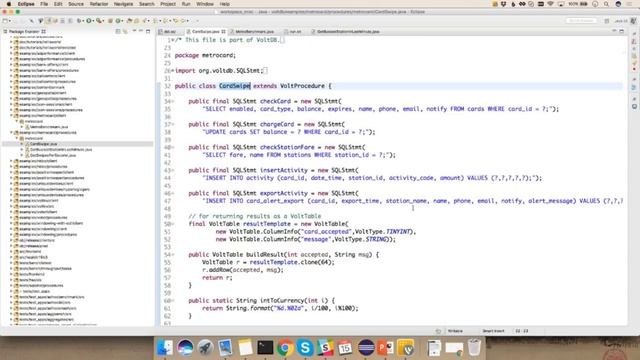640x360 pixels.
Task: Collapse buildResult method fold at line 54
Action: pyautogui.click(x=173, y=255)
